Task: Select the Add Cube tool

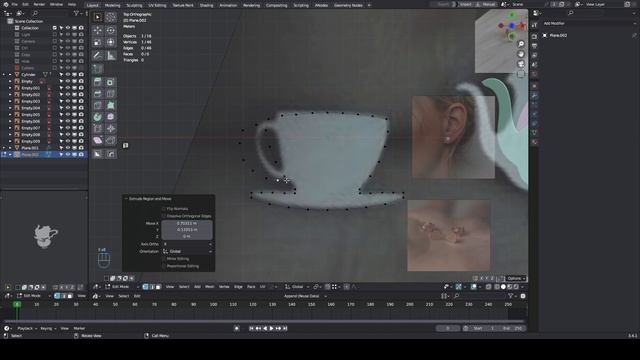Action: [98, 69]
